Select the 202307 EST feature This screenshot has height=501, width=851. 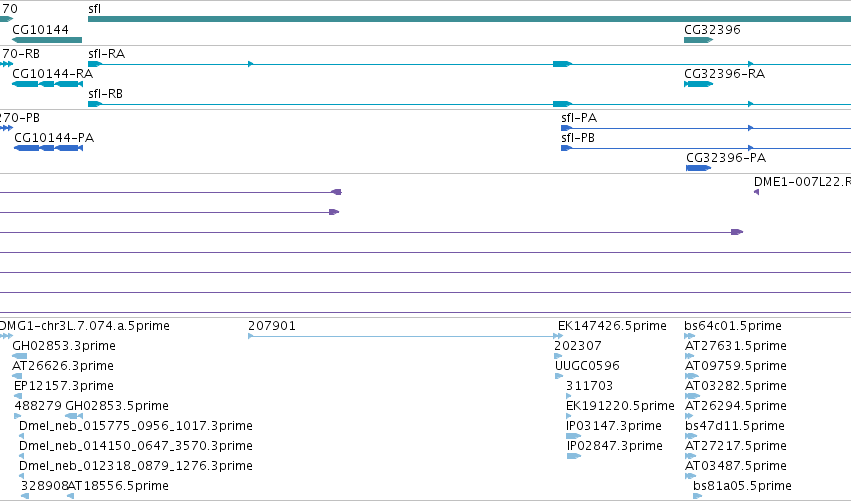[558, 356]
